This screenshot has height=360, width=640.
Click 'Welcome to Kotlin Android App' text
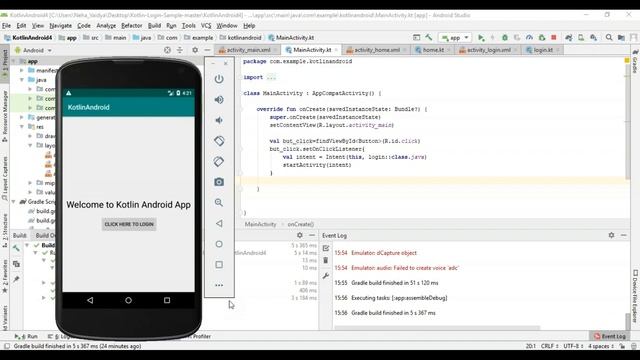coord(129,205)
